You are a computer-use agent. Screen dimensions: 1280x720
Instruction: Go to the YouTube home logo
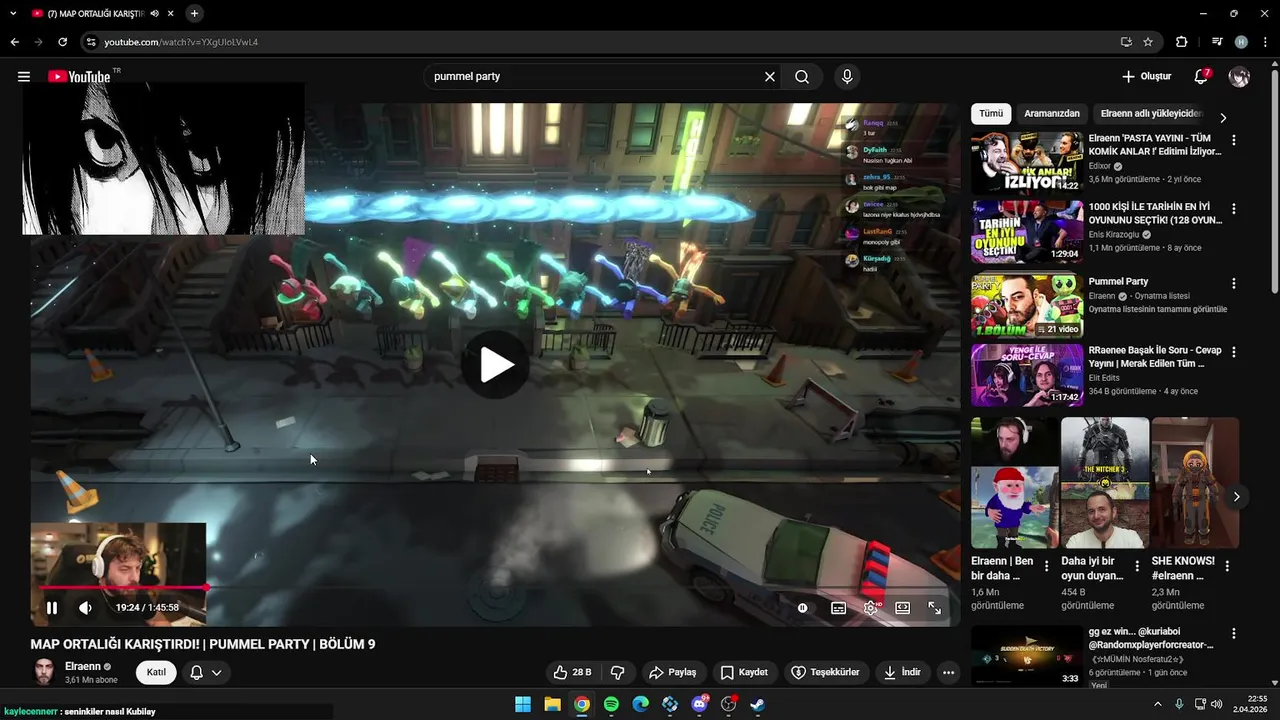point(79,76)
